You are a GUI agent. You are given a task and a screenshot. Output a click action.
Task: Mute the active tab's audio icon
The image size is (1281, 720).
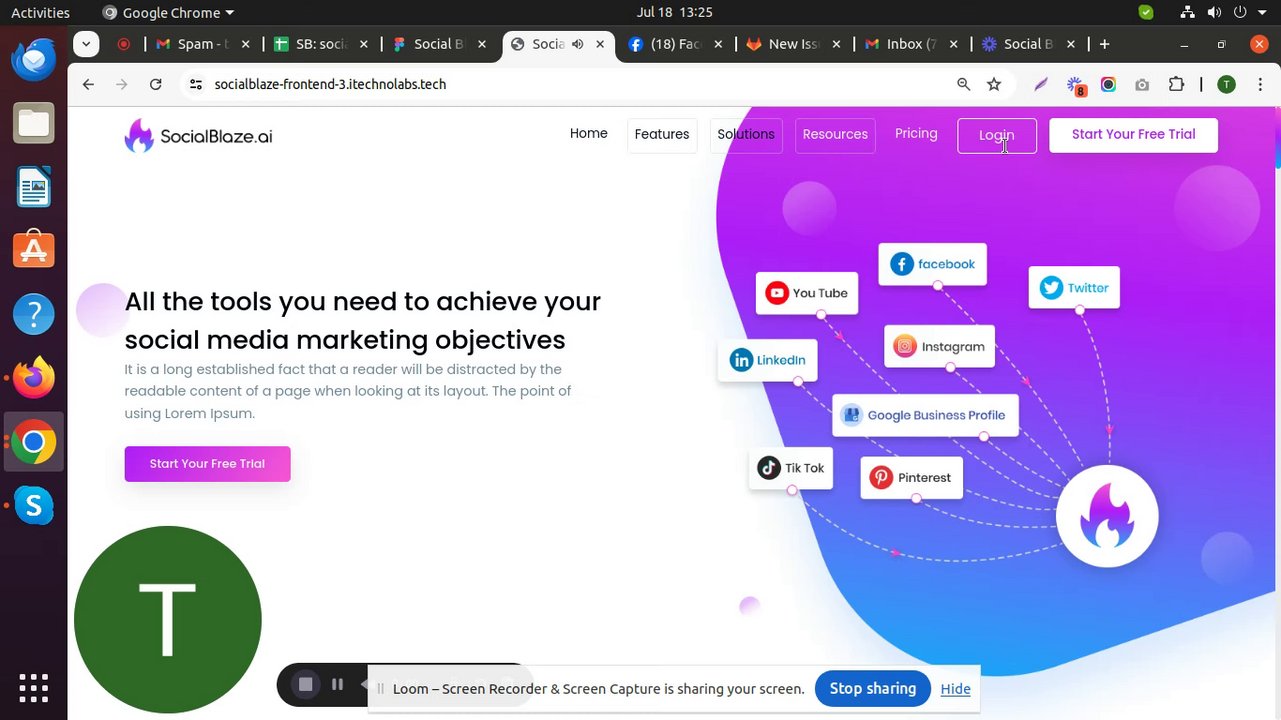(x=578, y=44)
